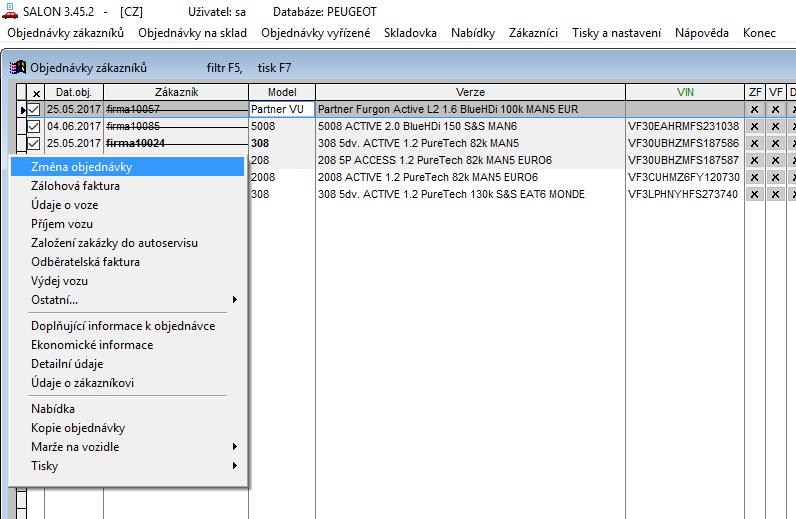This screenshot has height=519, width=796.
Task: Click the X column header in the grid
Action: tap(36, 92)
